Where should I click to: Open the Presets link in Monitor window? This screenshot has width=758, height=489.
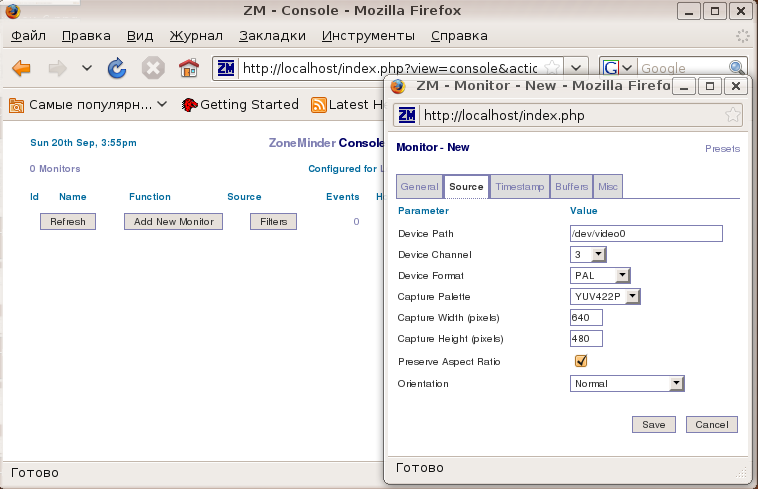pos(722,149)
